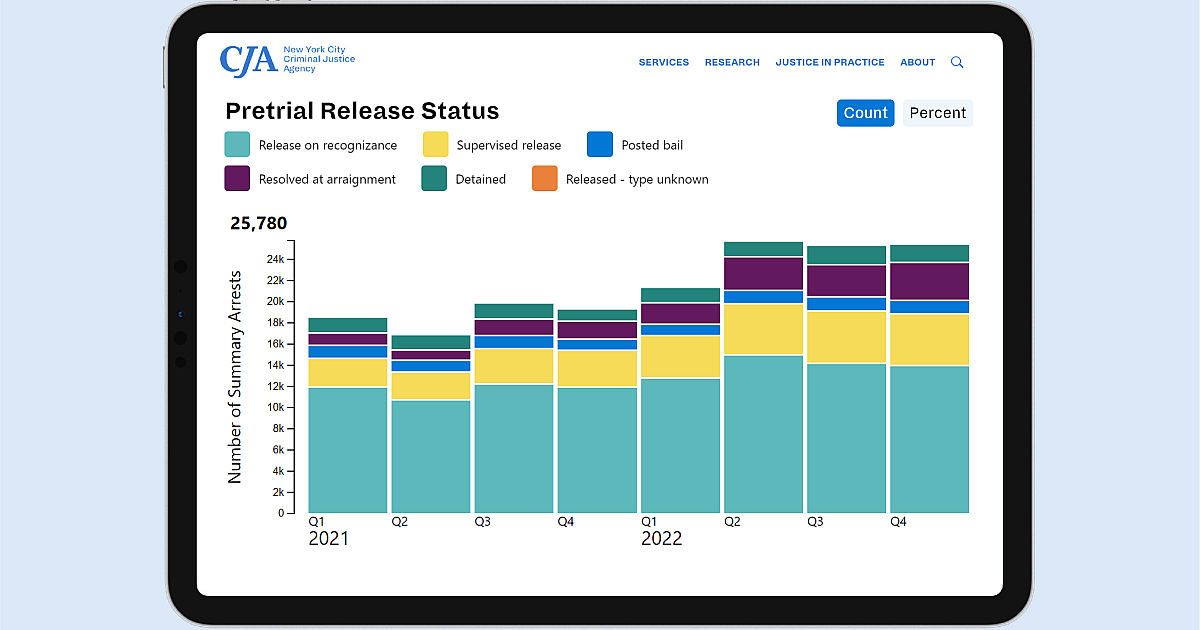The width and height of the screenshot is (1200, 630).
Task: Select the teal Release on recognizance legend swatch
Action: [237, 144]
